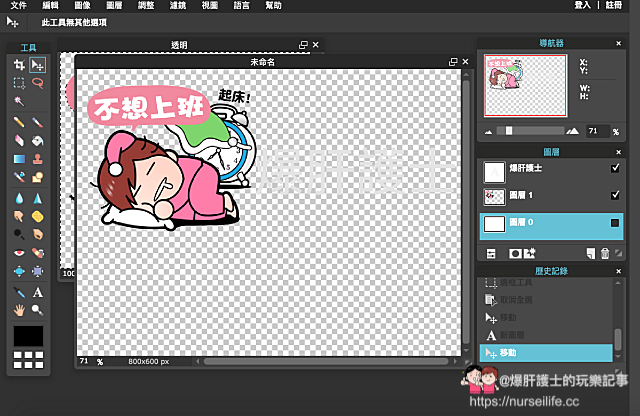Open the 視圖 menu

tap(209, 5)
